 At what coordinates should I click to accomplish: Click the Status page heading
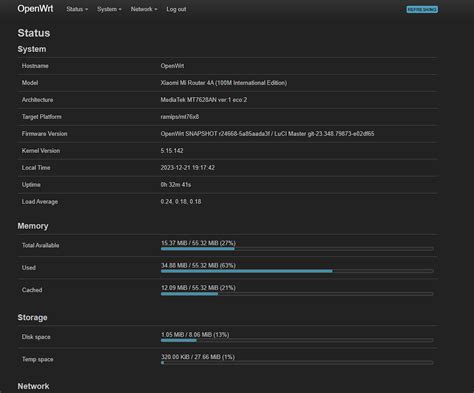point(34,33)
